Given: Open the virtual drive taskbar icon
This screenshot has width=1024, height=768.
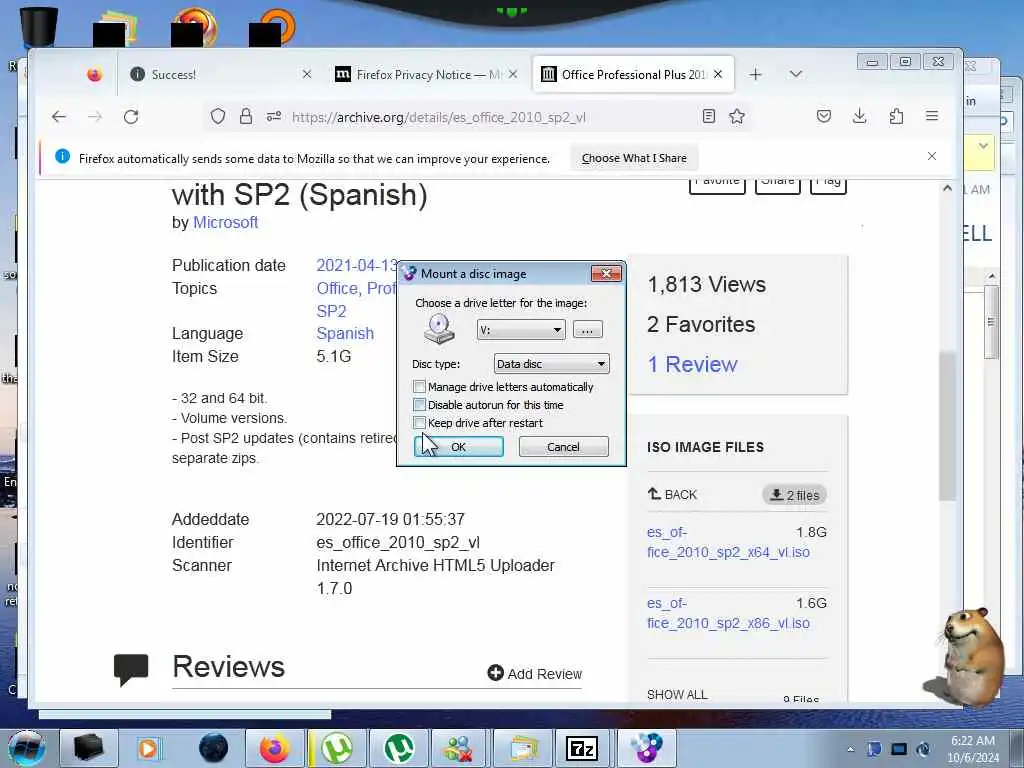Looking at the screenshot, I should point(646,748).
